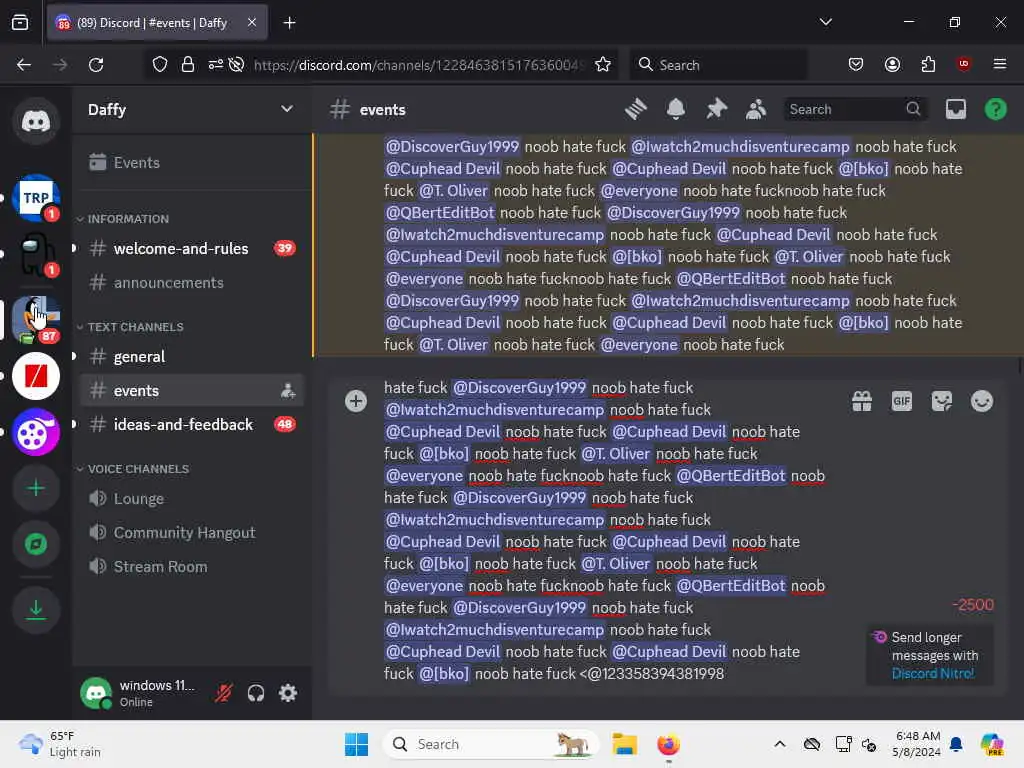The width and height of the screenshot is (1024, 768).
Task: Click the Windows taskbar search box
Action: (491, 744)
